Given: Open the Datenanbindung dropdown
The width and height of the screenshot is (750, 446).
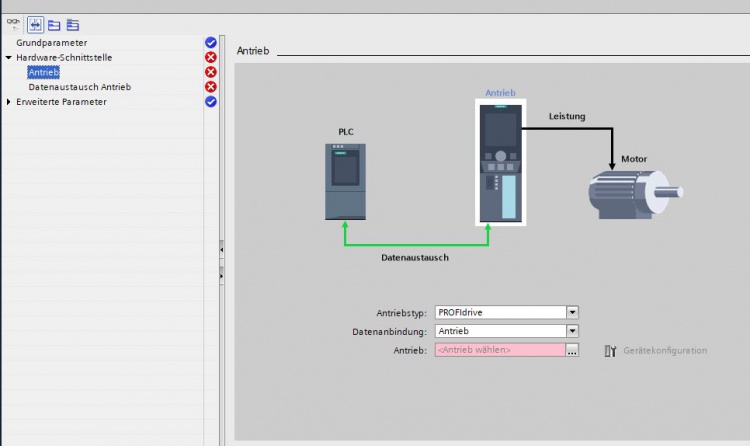Looking at the screenshot, I should [x=572, y=331].
